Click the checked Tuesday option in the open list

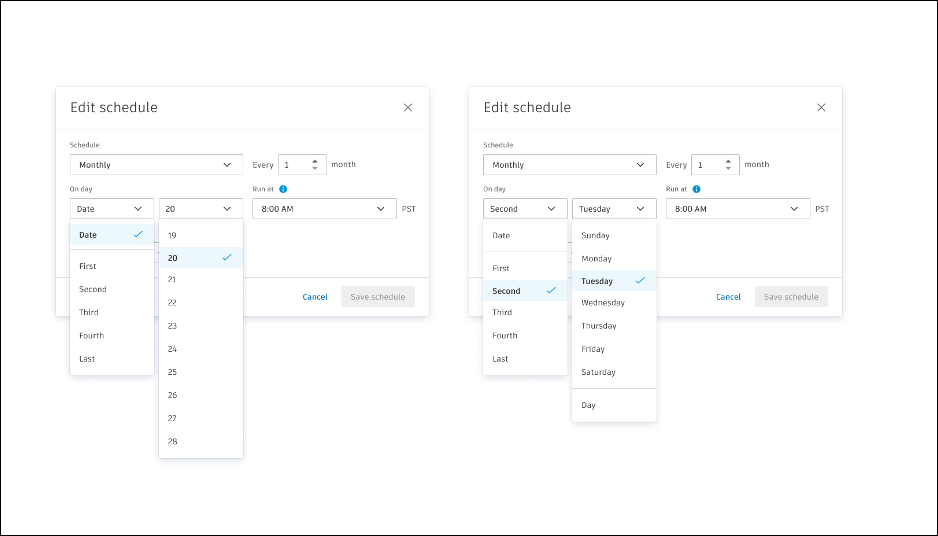pos(614,281)
